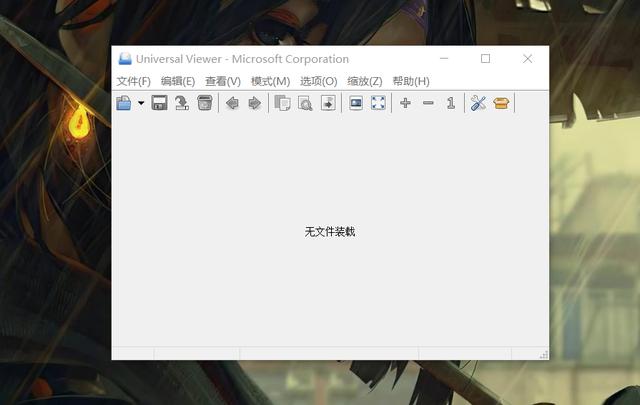Click the Copy toolbar icon
640x405 pixels.
pyautogui.click(x=282, y=103)
